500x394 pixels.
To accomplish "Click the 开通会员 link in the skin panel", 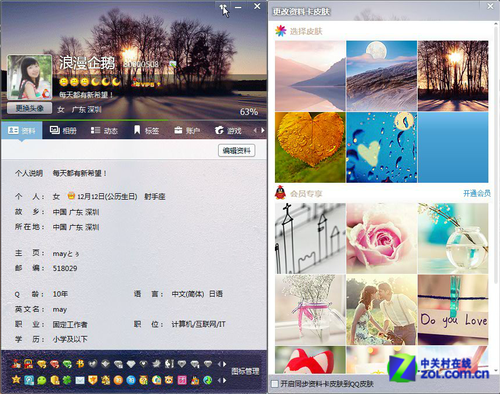I will [x=477, y=193].
